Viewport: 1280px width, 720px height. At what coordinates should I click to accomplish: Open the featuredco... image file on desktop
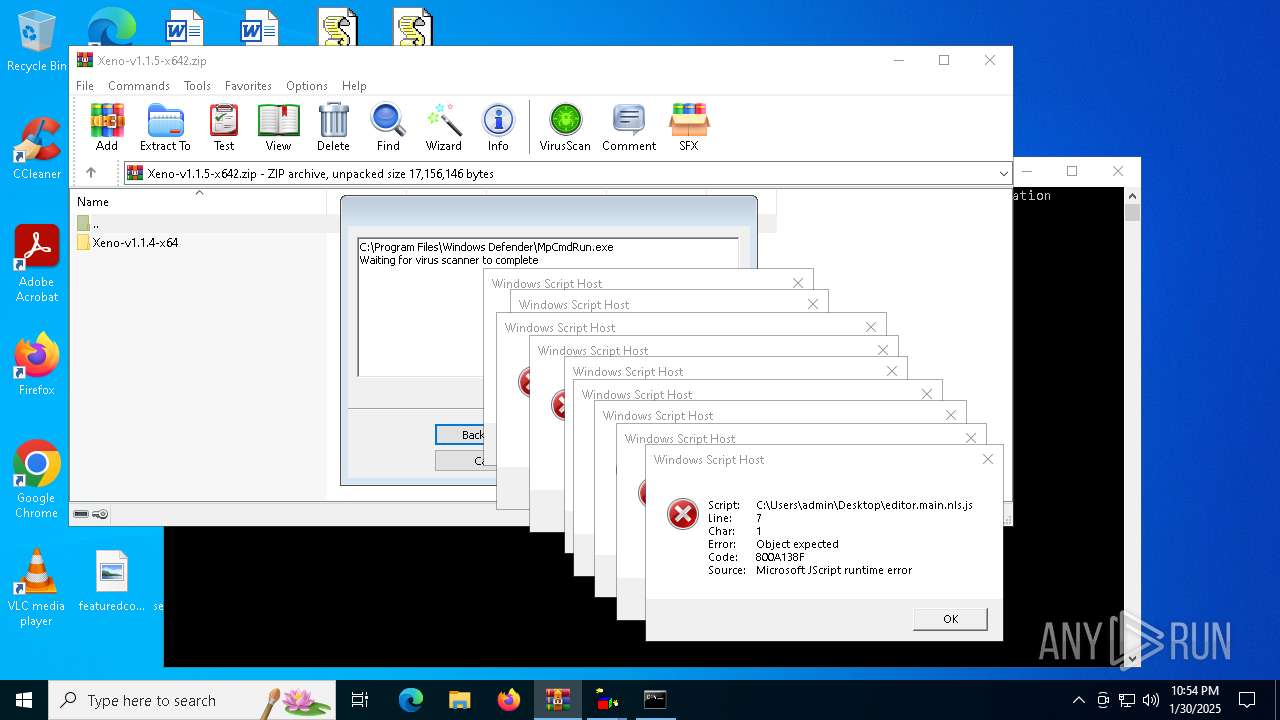coord(112,581)
